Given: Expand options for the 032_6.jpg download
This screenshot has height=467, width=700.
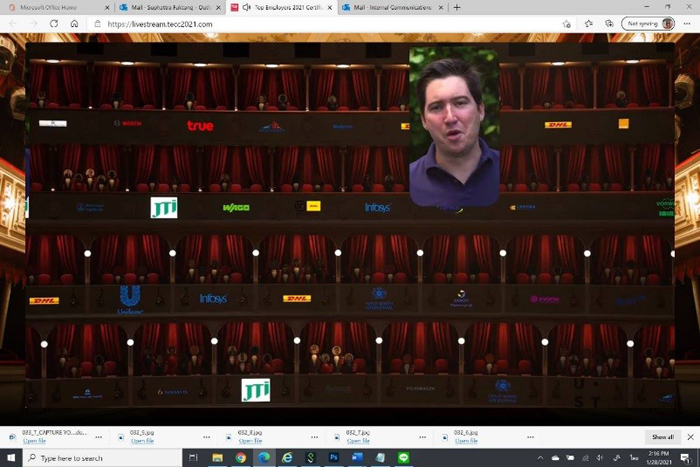Looking at the screenshot, I should click(x=530, y=437).
